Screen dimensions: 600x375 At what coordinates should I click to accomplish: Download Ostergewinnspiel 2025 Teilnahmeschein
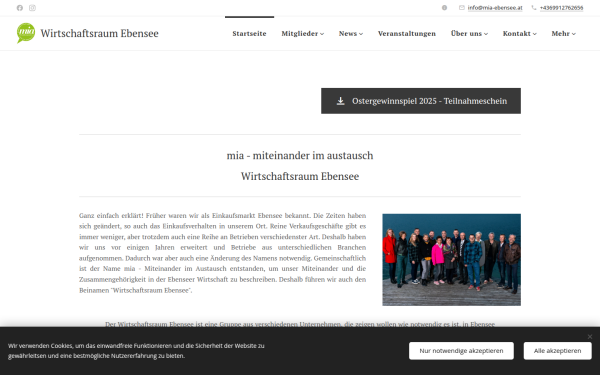click(421, 101)
